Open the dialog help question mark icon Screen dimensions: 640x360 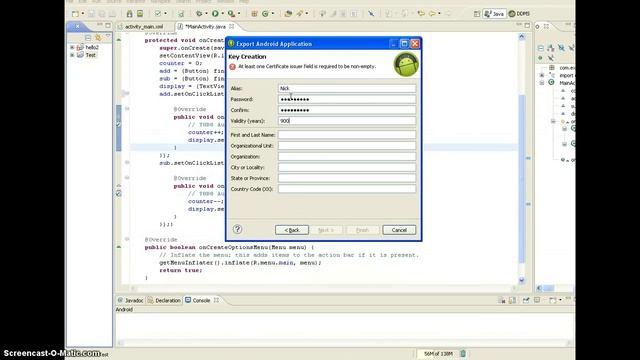pyautogui.click(x=238, y=229)
